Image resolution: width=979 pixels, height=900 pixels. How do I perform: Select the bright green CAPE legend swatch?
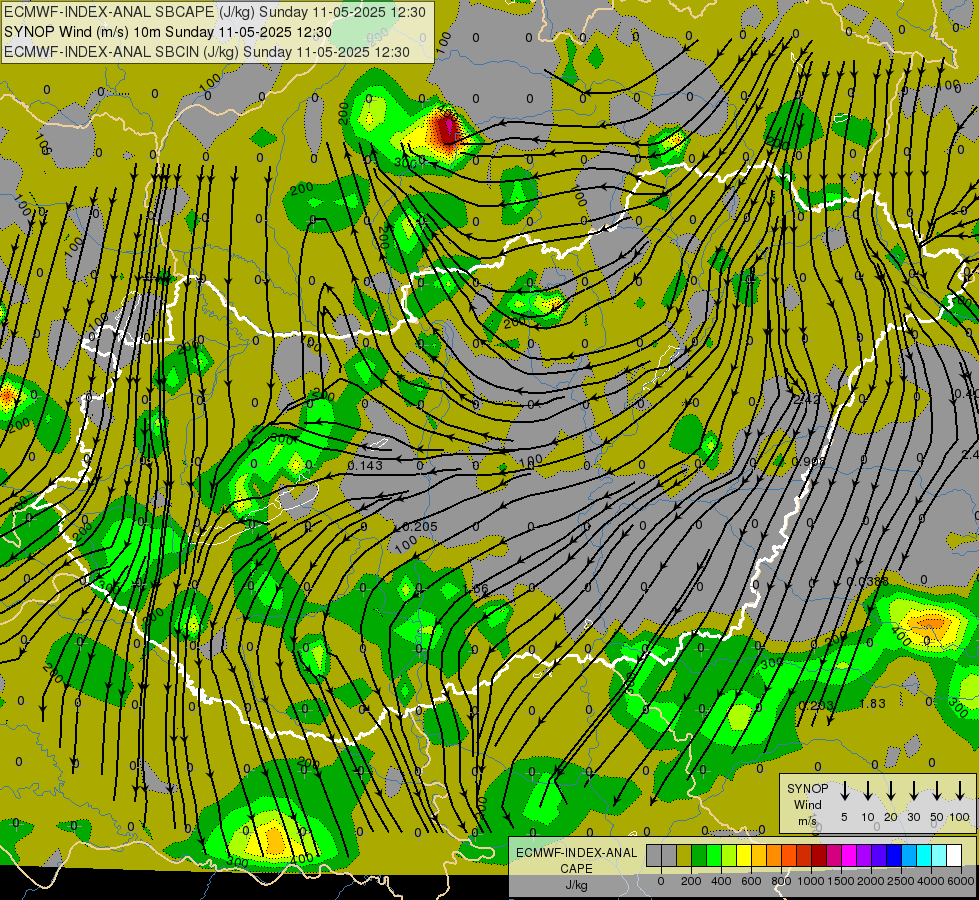(714, 855)
